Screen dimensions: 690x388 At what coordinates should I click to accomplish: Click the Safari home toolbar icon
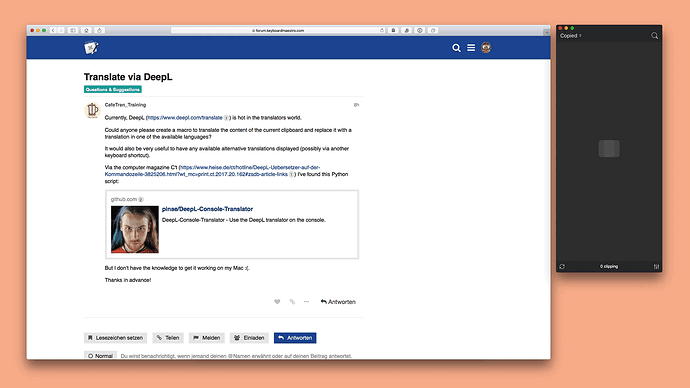click(x=86, y=30)
